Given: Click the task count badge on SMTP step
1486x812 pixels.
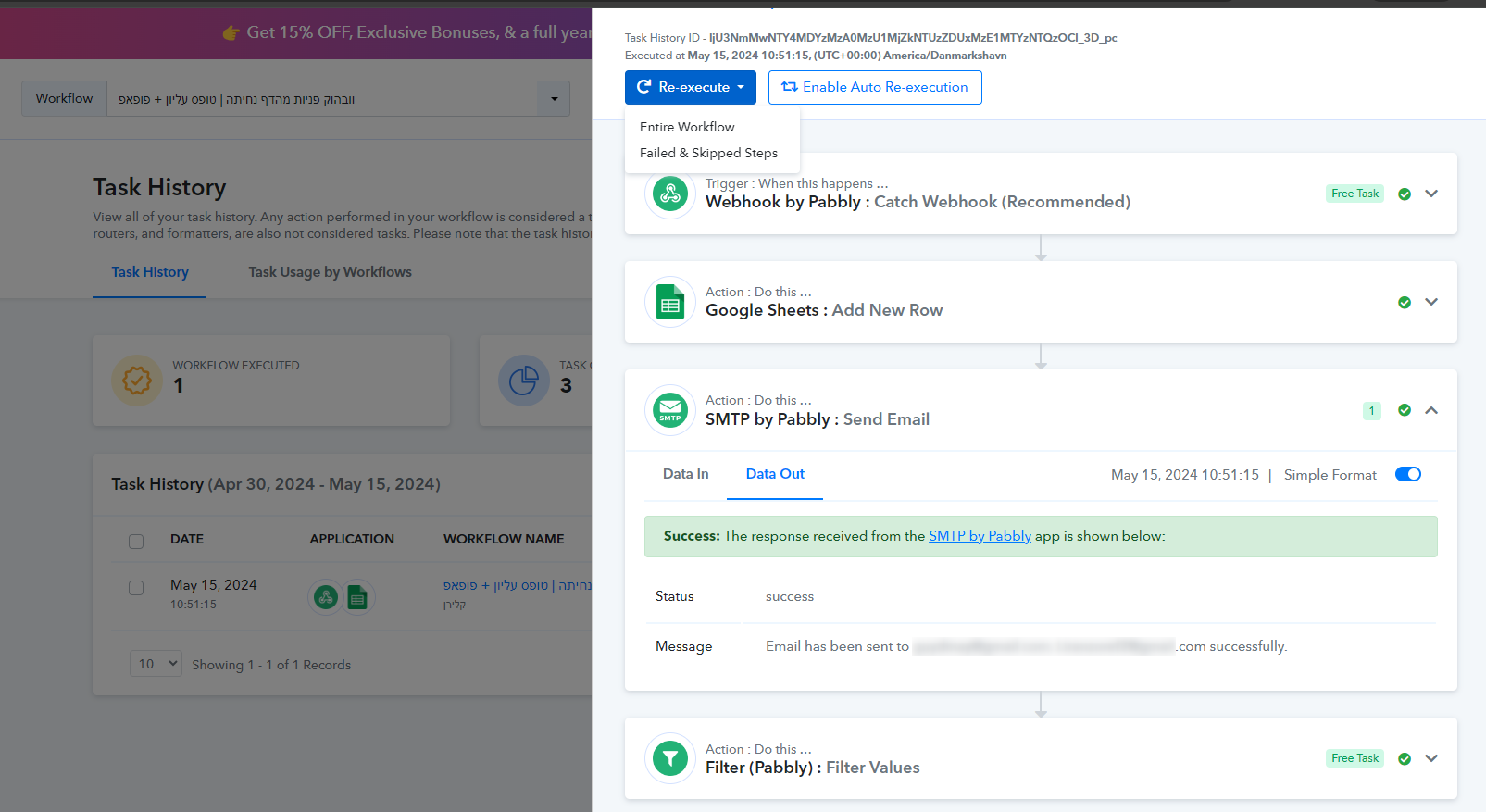Looking at the screenshot, I should click(1372, 411).
